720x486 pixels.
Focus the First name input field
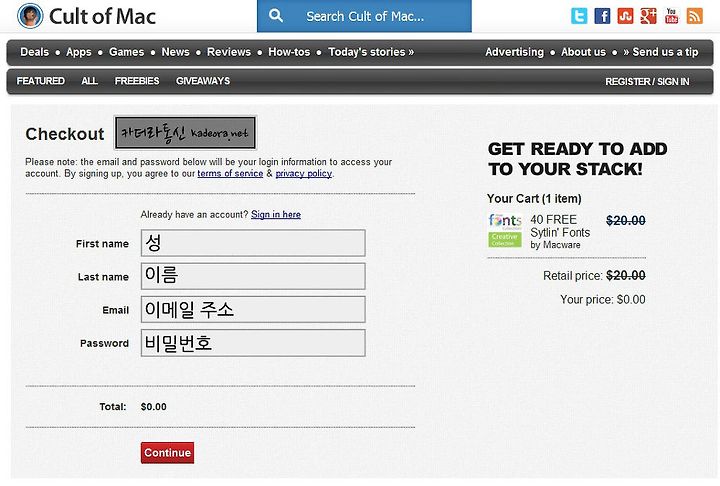(x=253, y=243)
